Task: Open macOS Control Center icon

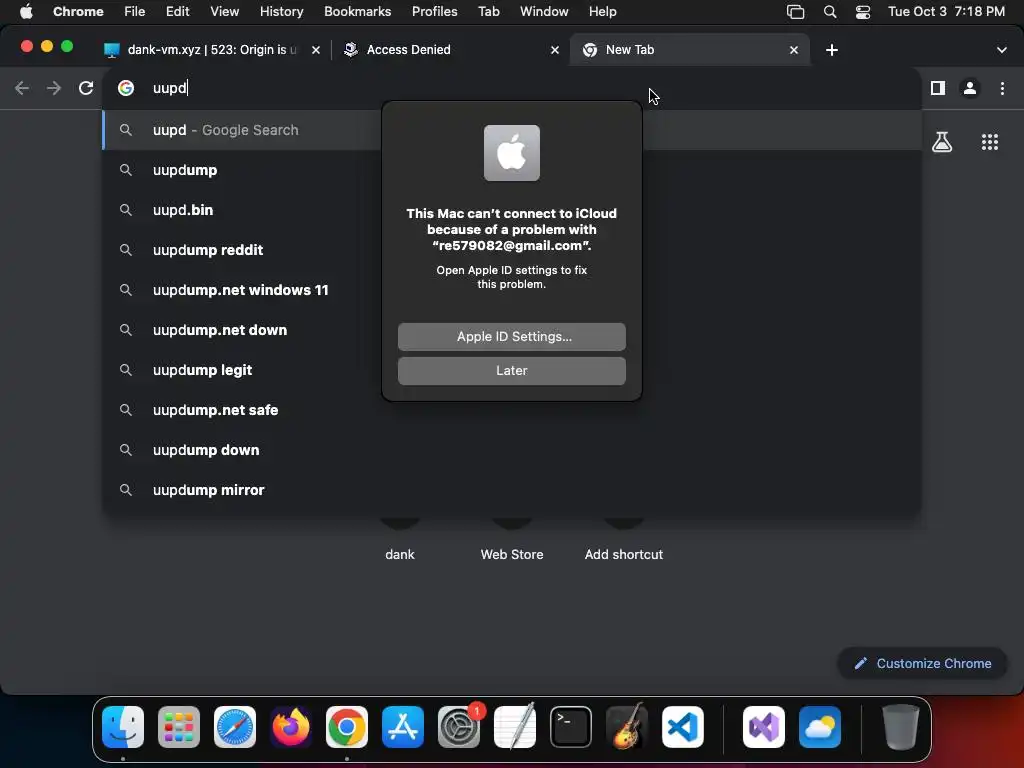Action: point(863,12)
